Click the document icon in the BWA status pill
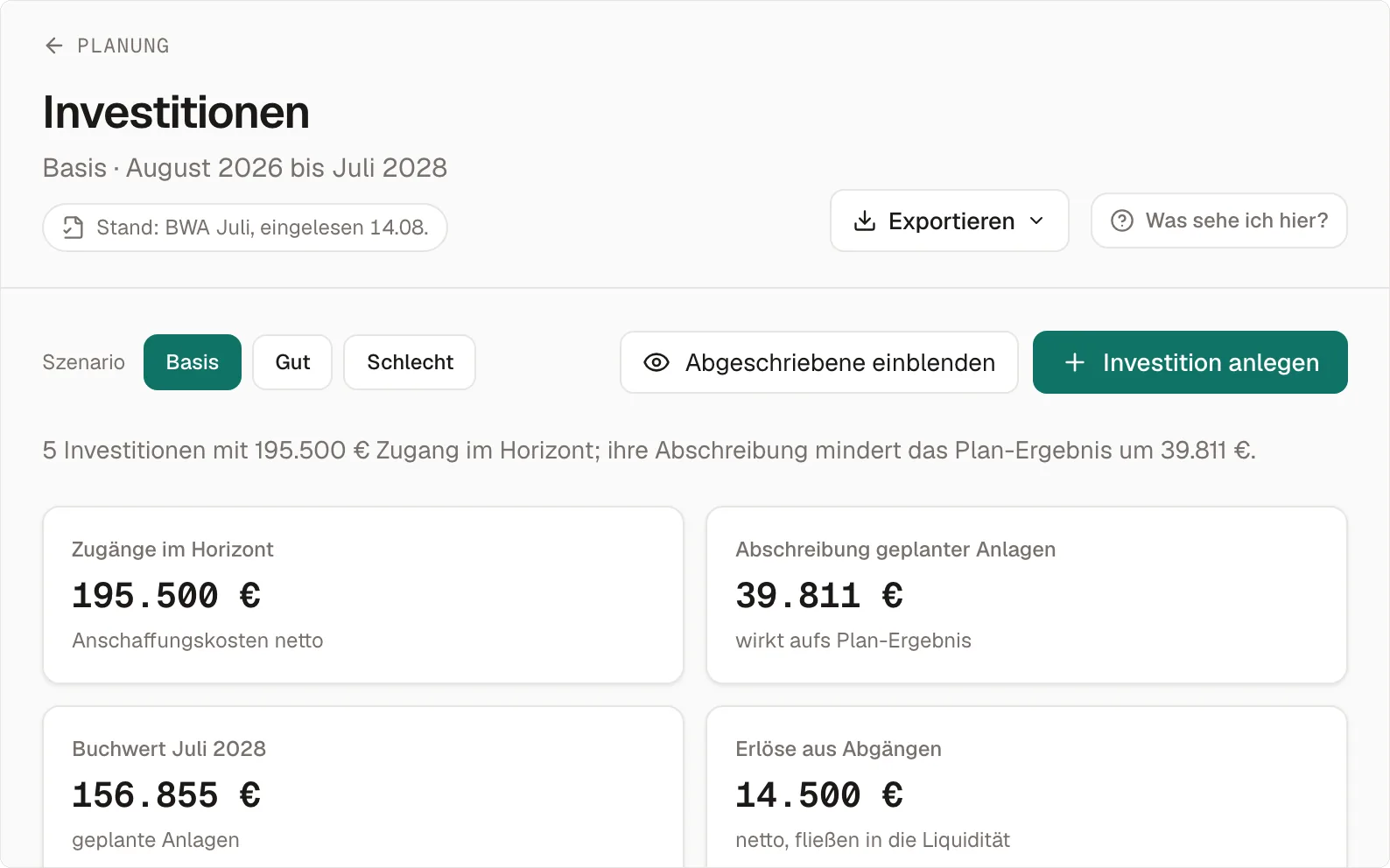 74,227
